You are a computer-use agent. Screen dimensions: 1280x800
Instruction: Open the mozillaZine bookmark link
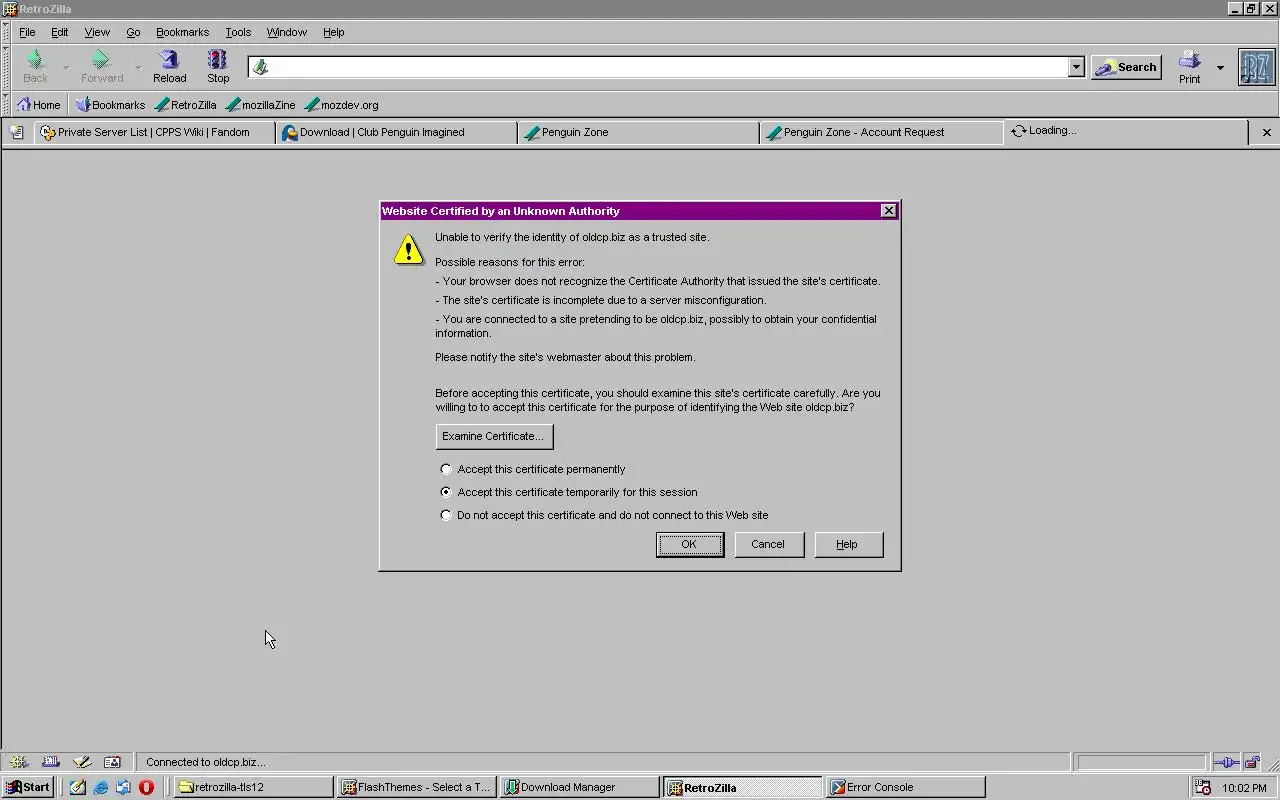point(261,104)
